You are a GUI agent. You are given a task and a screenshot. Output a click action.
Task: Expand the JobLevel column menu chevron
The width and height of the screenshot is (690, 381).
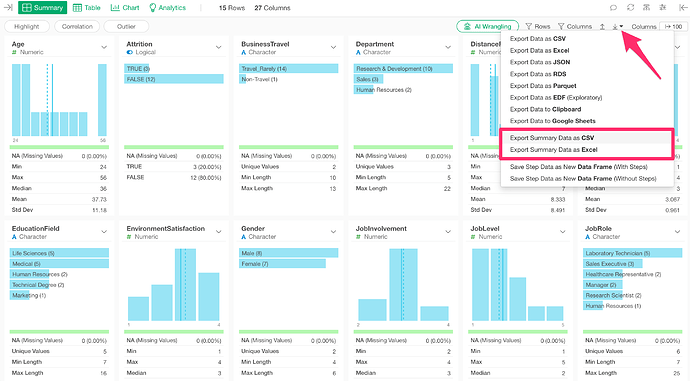tap(563, 232)
